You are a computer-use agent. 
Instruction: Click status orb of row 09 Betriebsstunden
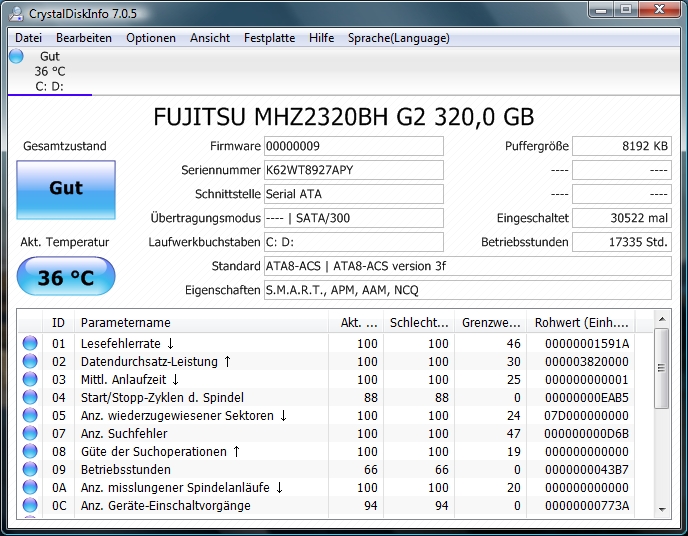click(x=30, y=469)
